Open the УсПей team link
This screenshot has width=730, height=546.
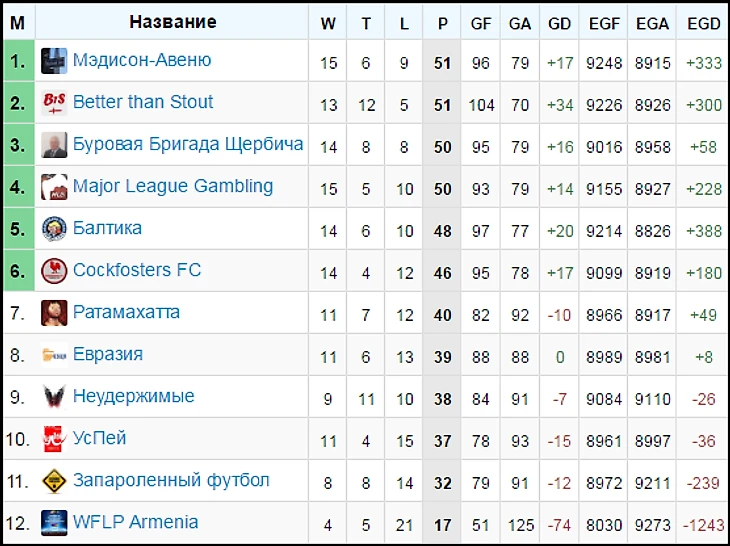(99, 438)
